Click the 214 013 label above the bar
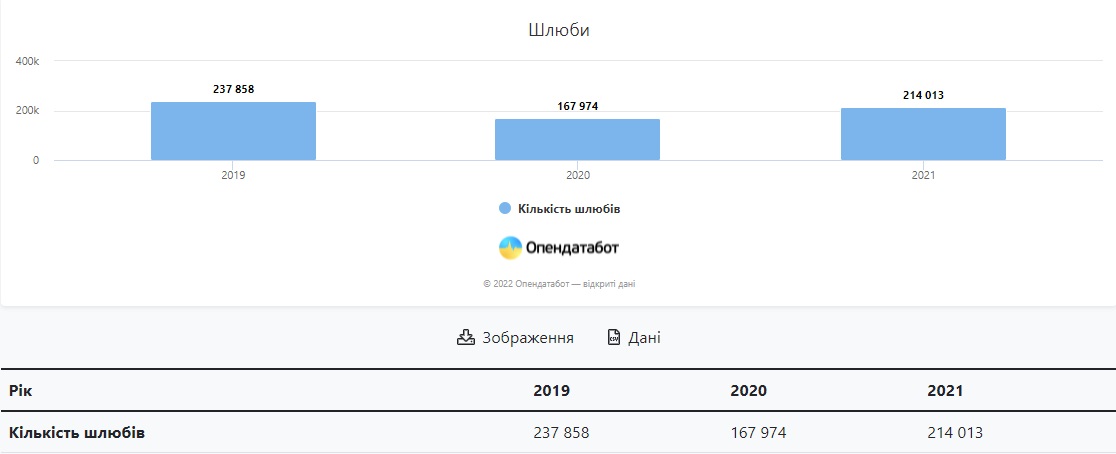1116x454 pixels. pos(923,95)
